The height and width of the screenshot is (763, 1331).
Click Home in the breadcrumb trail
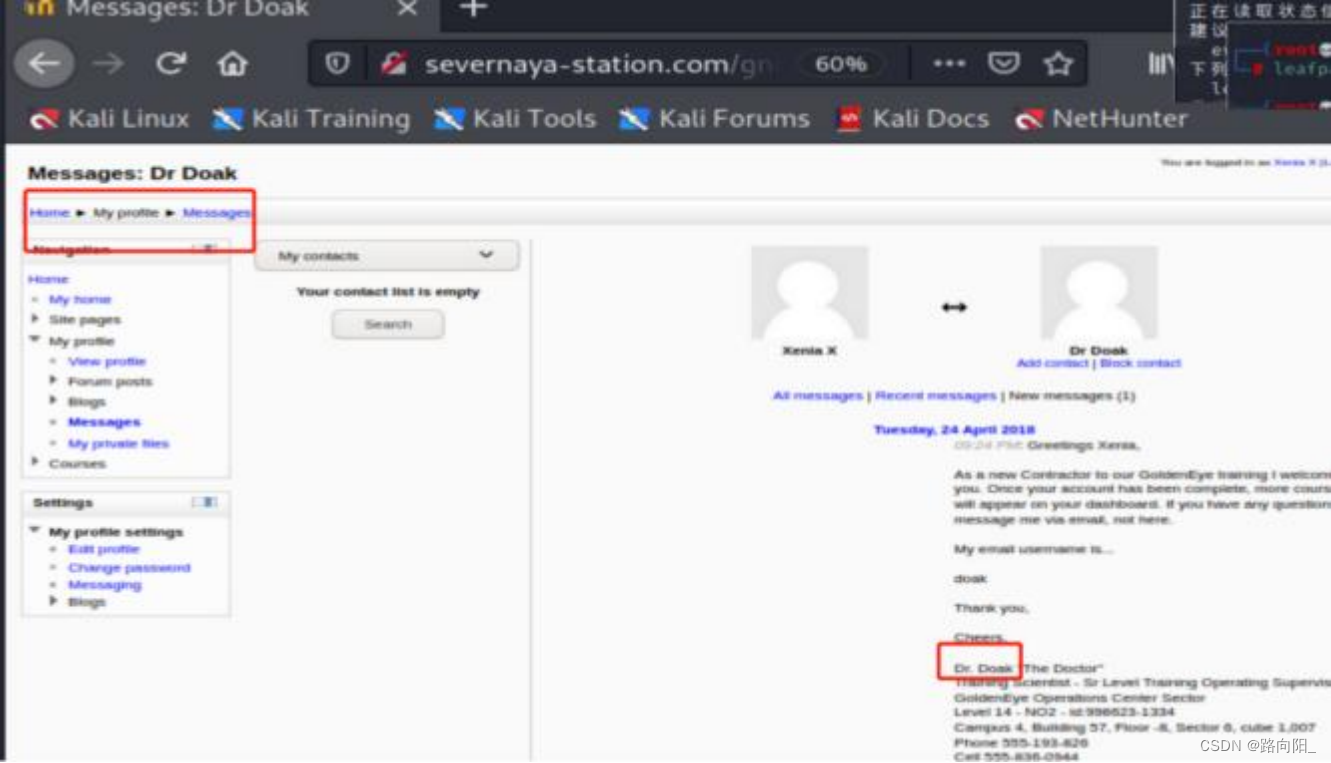point(49,213)
